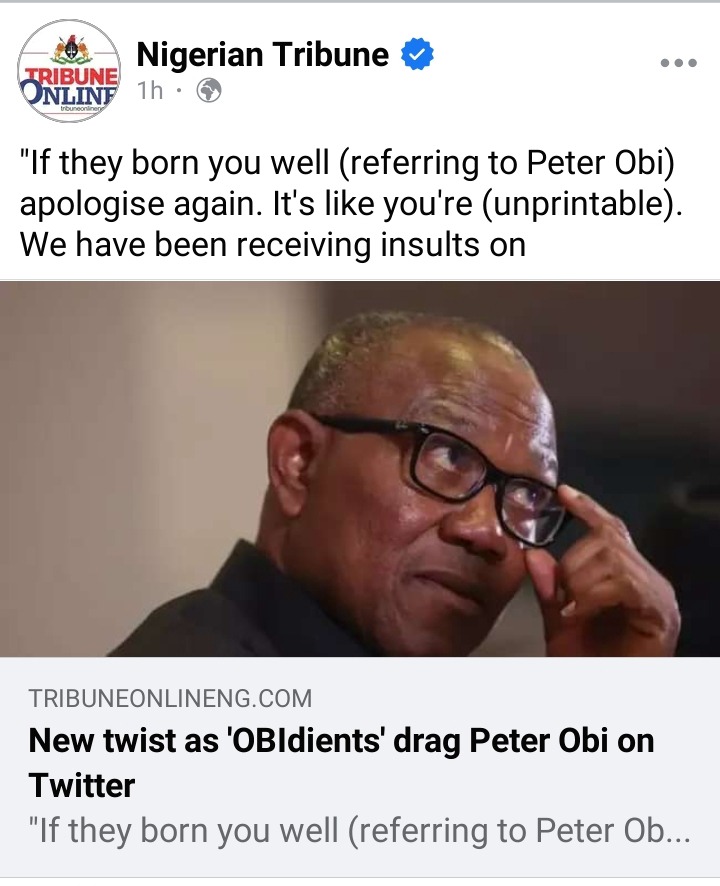This screenshot has width=720, height=886.
Task: Click "(unprintable)" in the post caption
Action: pos(582,204)
